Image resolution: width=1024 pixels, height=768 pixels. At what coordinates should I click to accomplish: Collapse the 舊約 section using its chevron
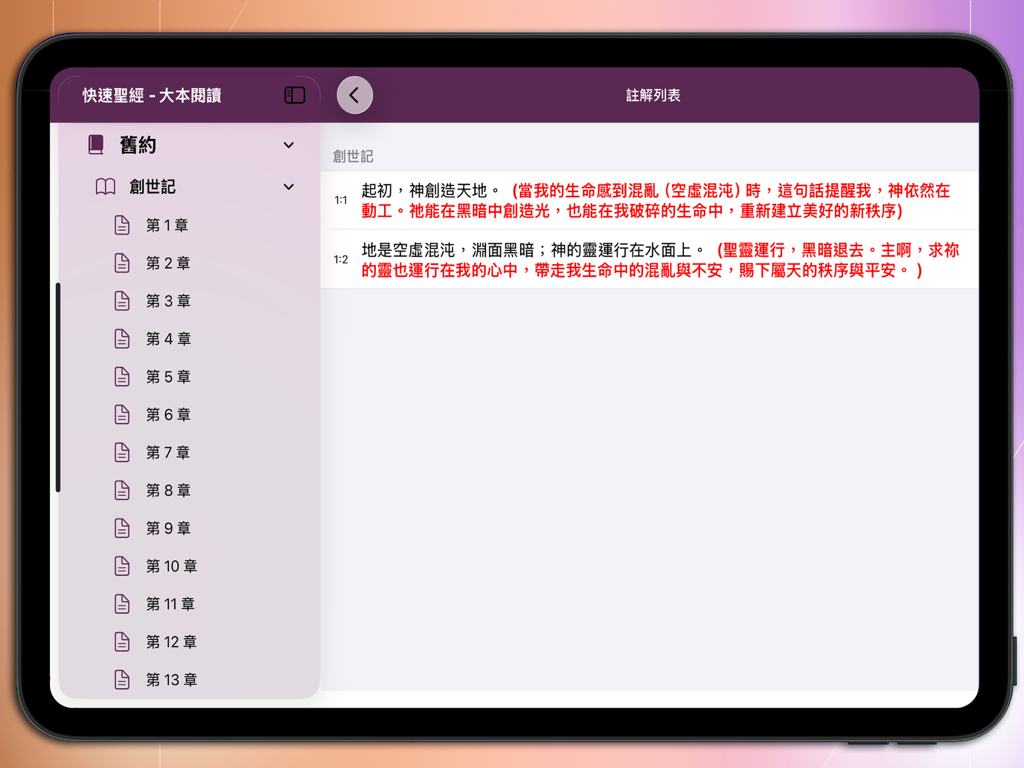coord(289,145)
